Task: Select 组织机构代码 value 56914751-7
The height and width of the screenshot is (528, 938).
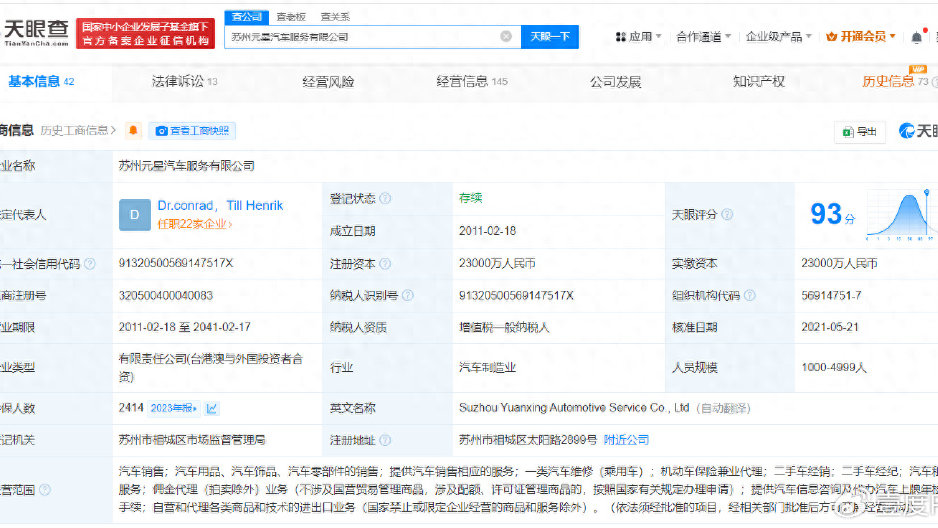Action: [x=831, y=295]
